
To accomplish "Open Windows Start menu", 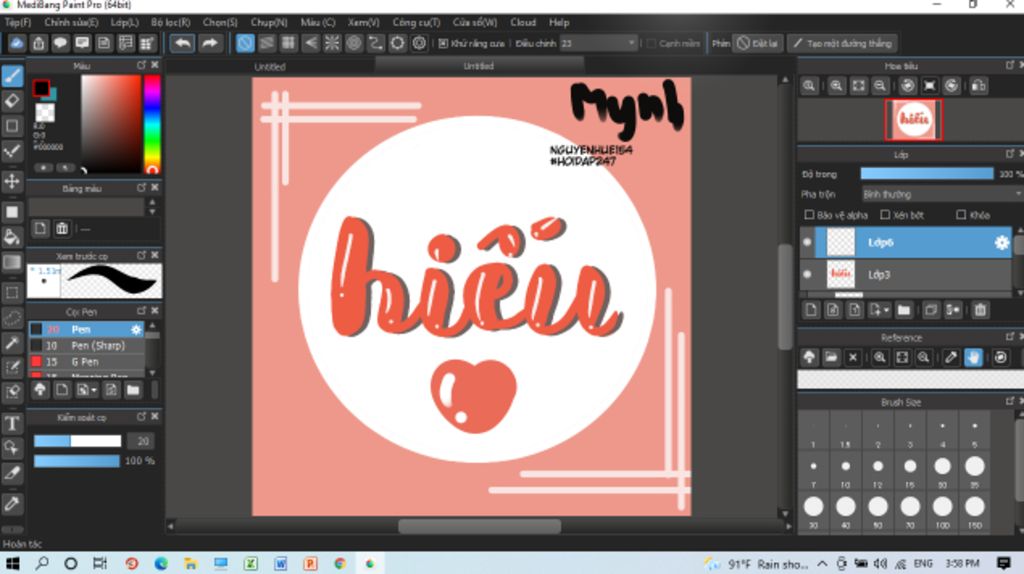I will (x=12, y=563).
